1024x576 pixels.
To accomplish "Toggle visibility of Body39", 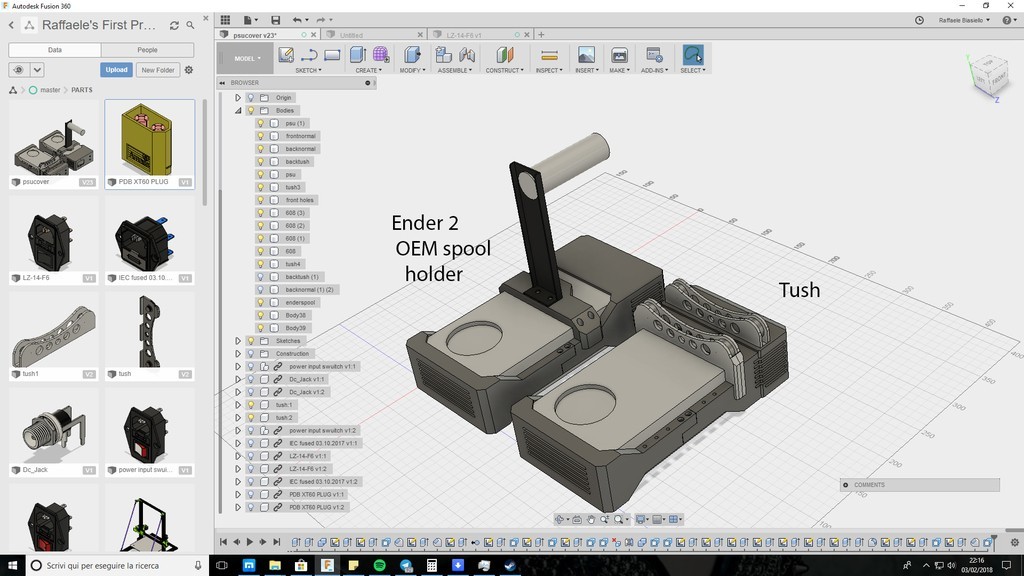I will [260, 328].
